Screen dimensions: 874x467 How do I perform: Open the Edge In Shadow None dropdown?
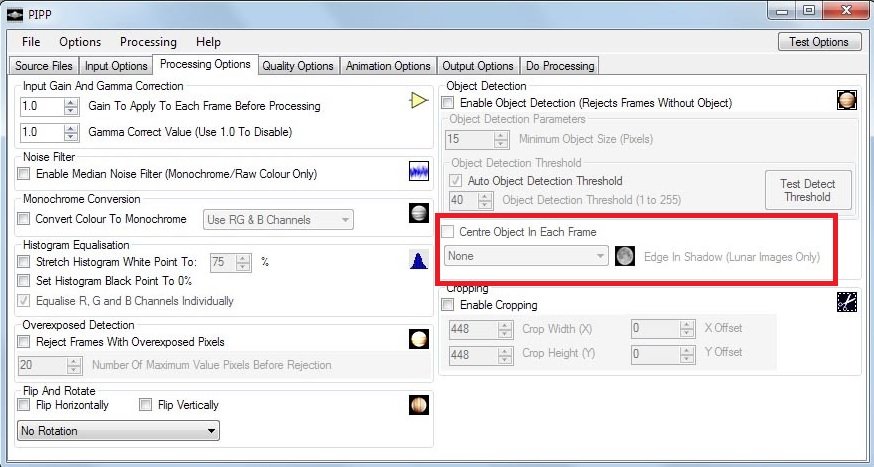pos(526,256)
